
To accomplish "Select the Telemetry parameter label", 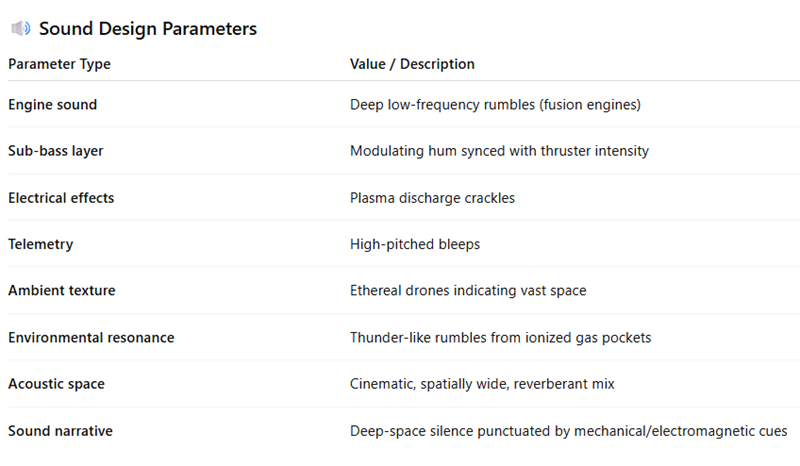I will pos(40,244).
